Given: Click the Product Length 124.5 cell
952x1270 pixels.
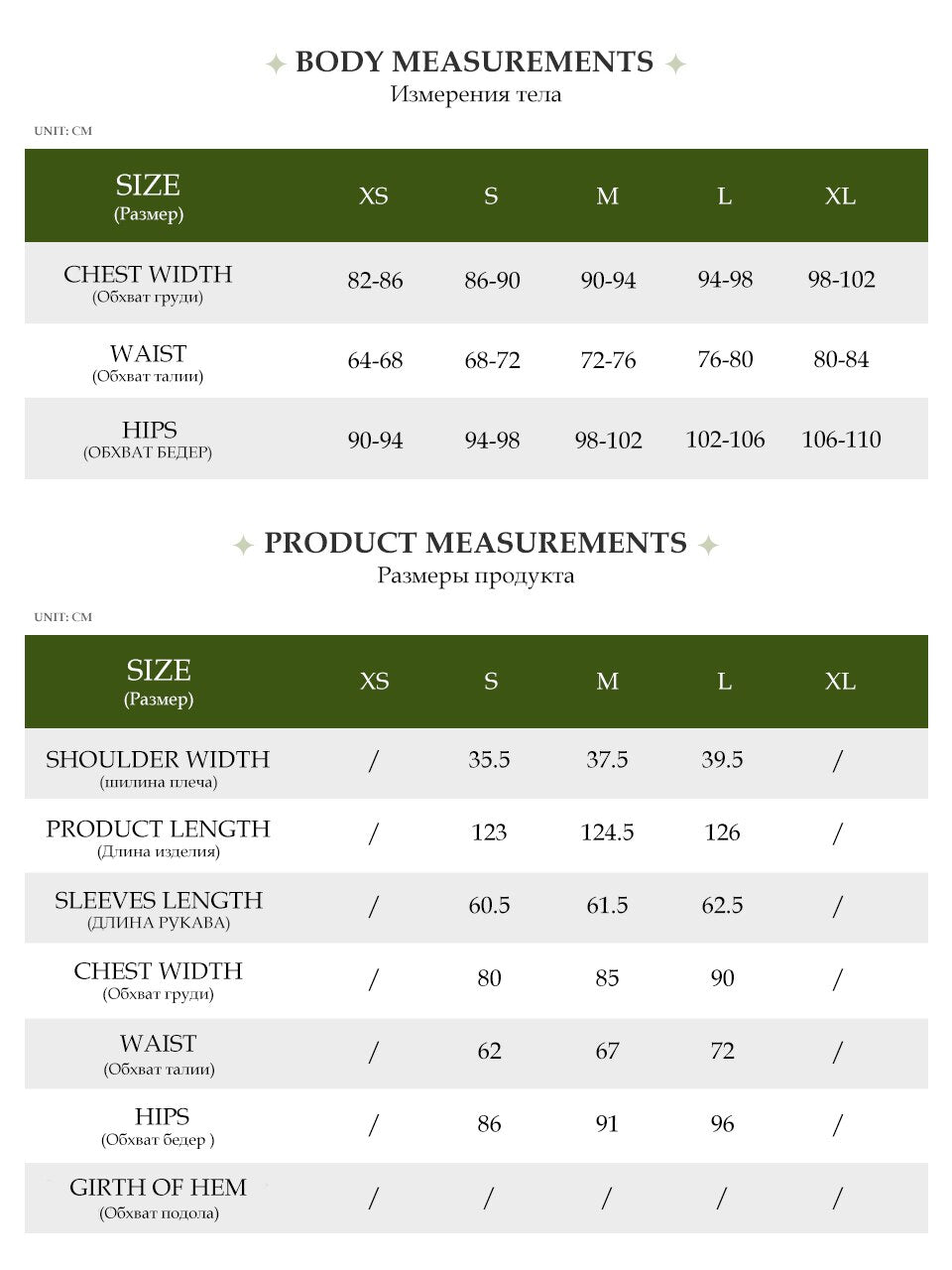Looking at the screenshot, I should [607, 832].
